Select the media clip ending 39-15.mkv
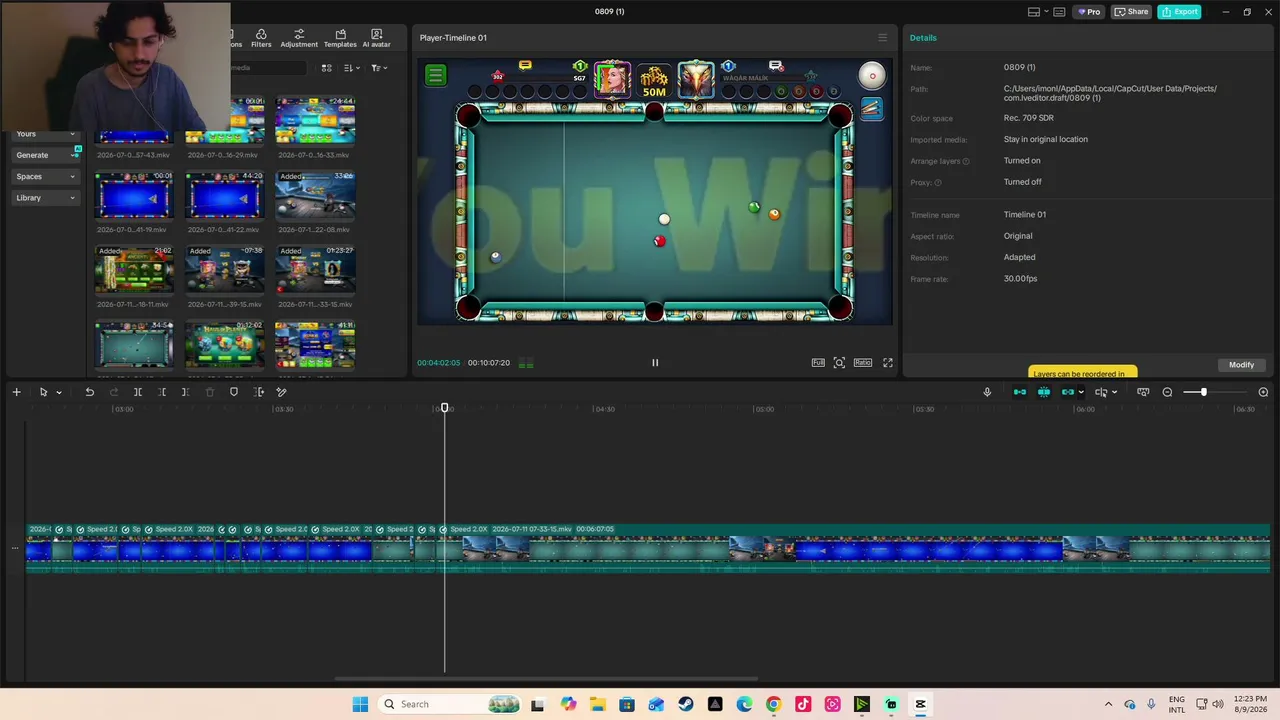Screen dimensions: 1280x720 tap(224, 278)
